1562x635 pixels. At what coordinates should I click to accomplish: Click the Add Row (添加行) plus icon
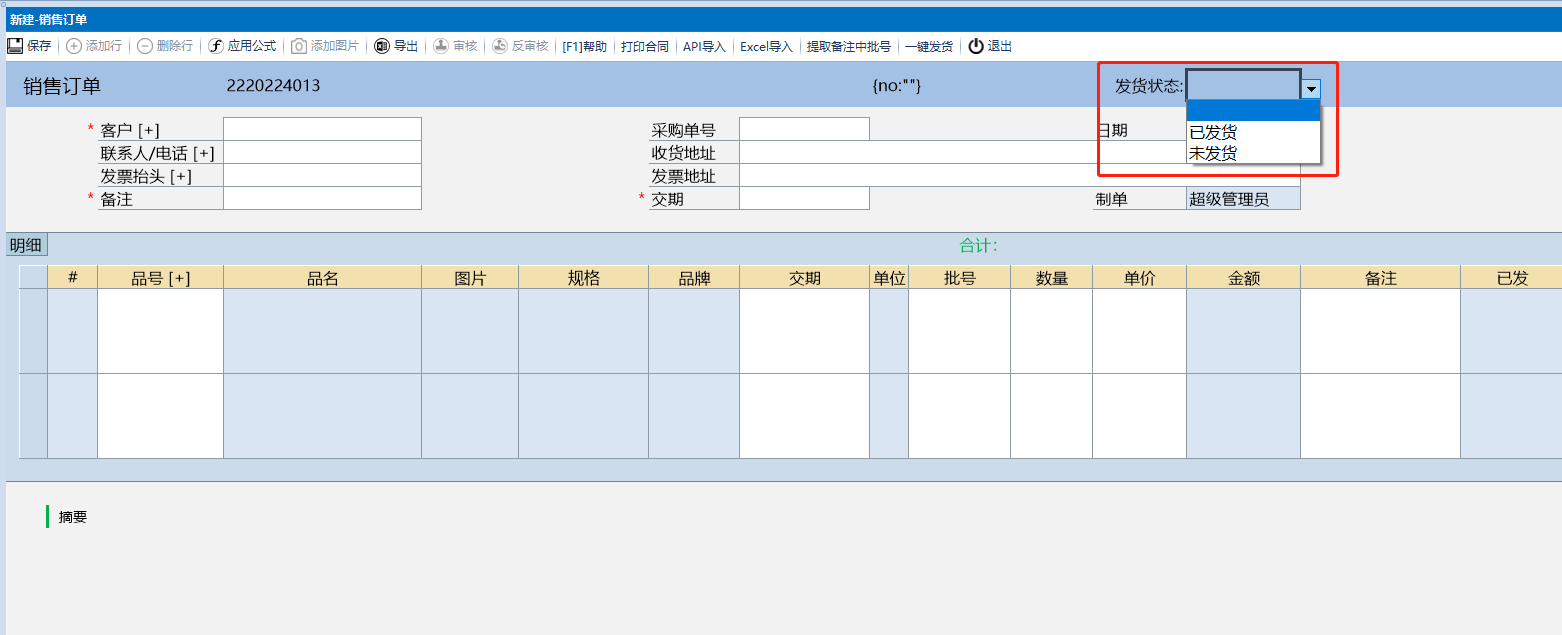pos(74,46)
